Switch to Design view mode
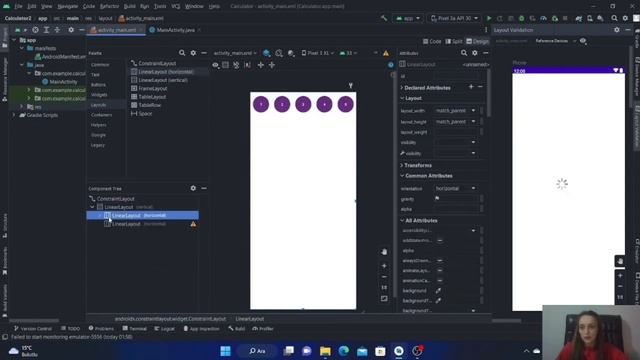The height and width of the screenshot is (360, 640). (x=478, y=41)
